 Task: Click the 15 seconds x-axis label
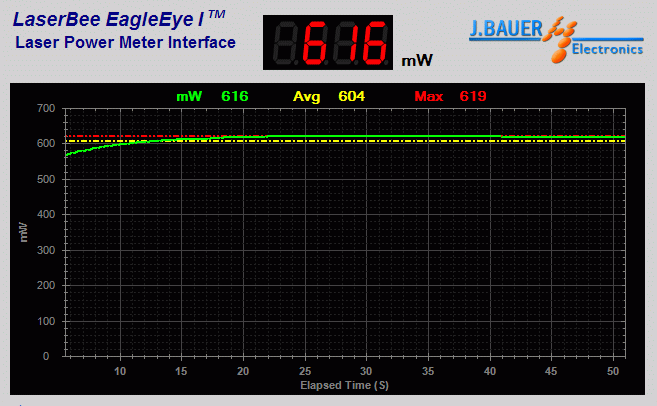click(181, 371)
